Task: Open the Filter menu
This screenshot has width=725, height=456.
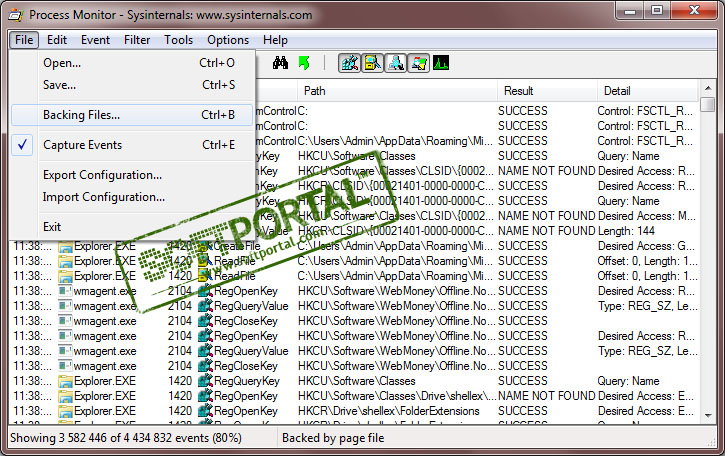Action: click(x=137, y=40)
